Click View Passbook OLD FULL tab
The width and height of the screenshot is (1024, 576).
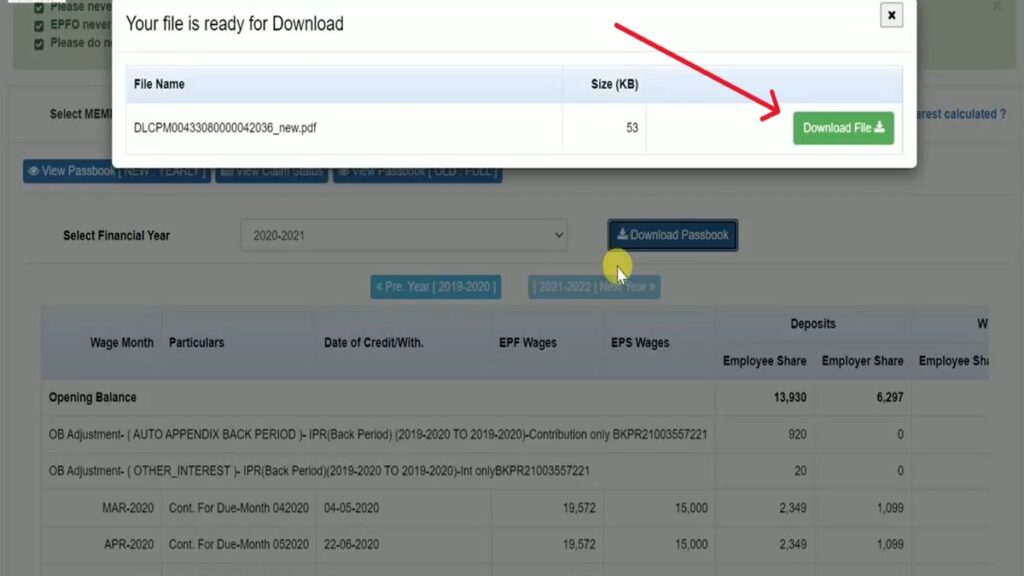418,172
